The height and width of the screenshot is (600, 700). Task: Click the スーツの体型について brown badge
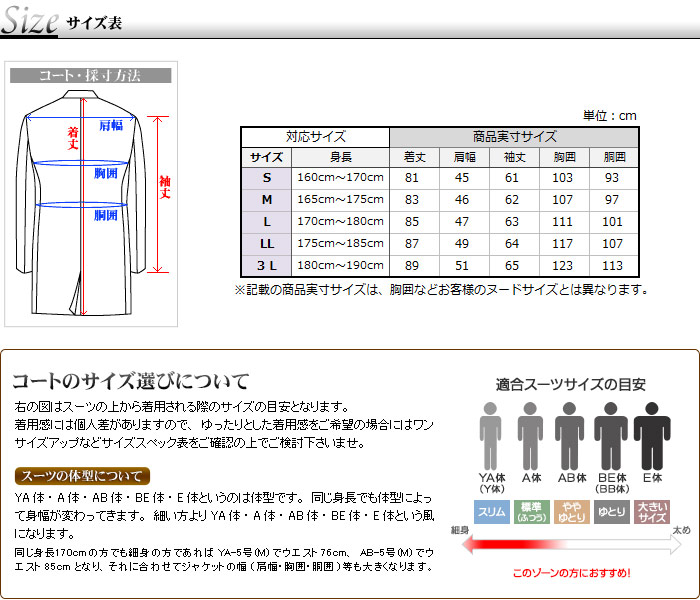82,476
